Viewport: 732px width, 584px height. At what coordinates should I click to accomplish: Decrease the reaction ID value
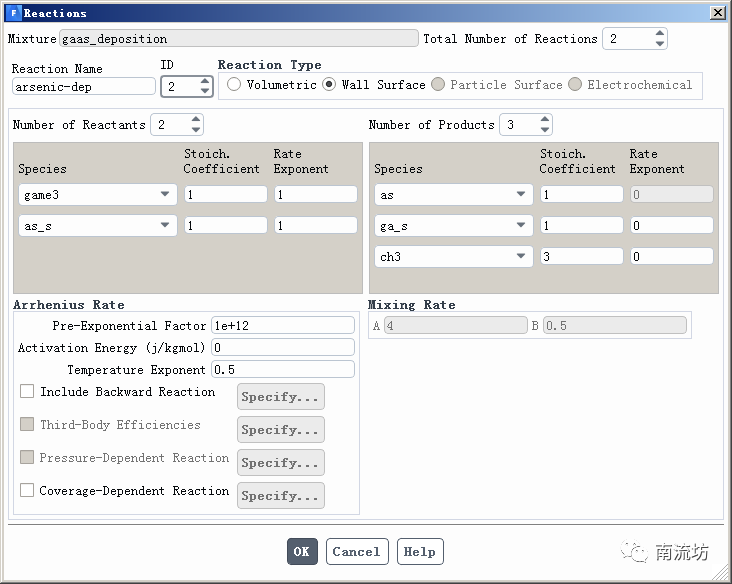pyautogui.click(x=205, y=92)
